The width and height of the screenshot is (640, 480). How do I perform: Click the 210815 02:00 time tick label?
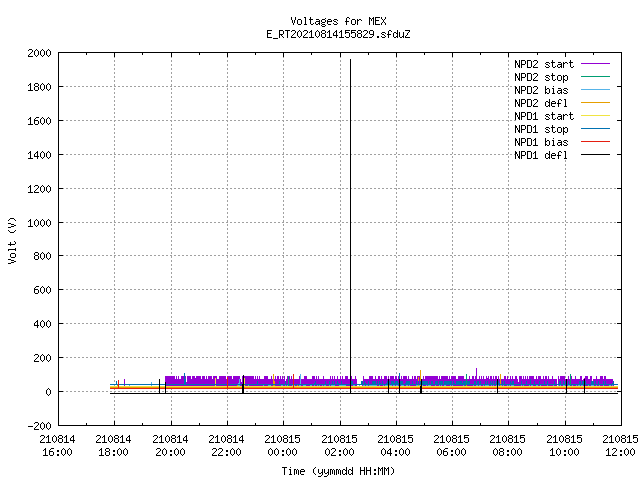(339, 446)
